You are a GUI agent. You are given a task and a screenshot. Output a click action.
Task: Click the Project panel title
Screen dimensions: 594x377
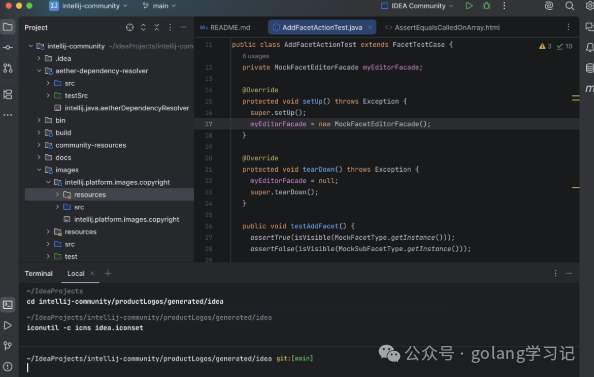36,27
